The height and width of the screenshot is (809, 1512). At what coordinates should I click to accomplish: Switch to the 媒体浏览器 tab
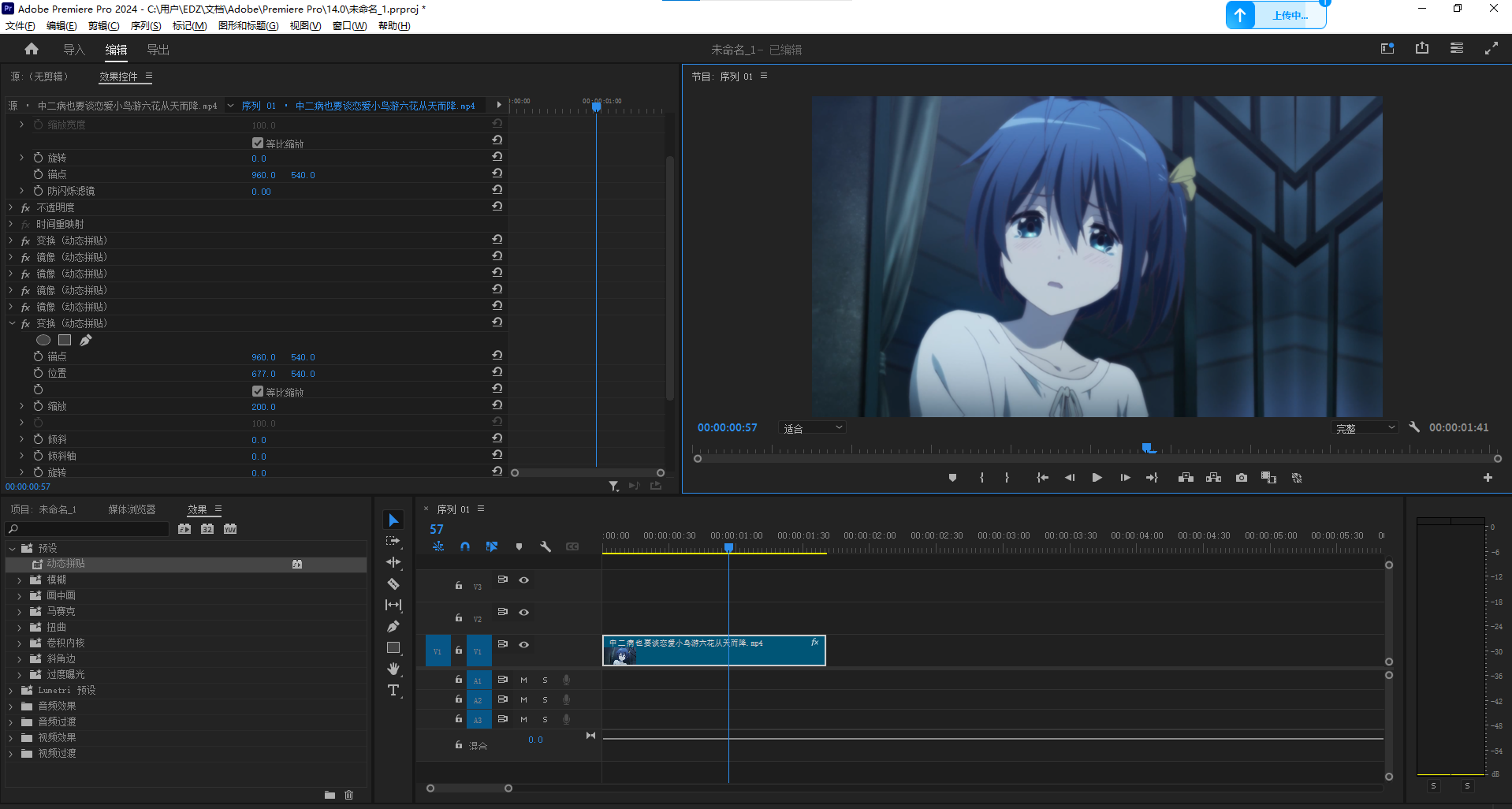pyautogui.click(x=132, y=509)
